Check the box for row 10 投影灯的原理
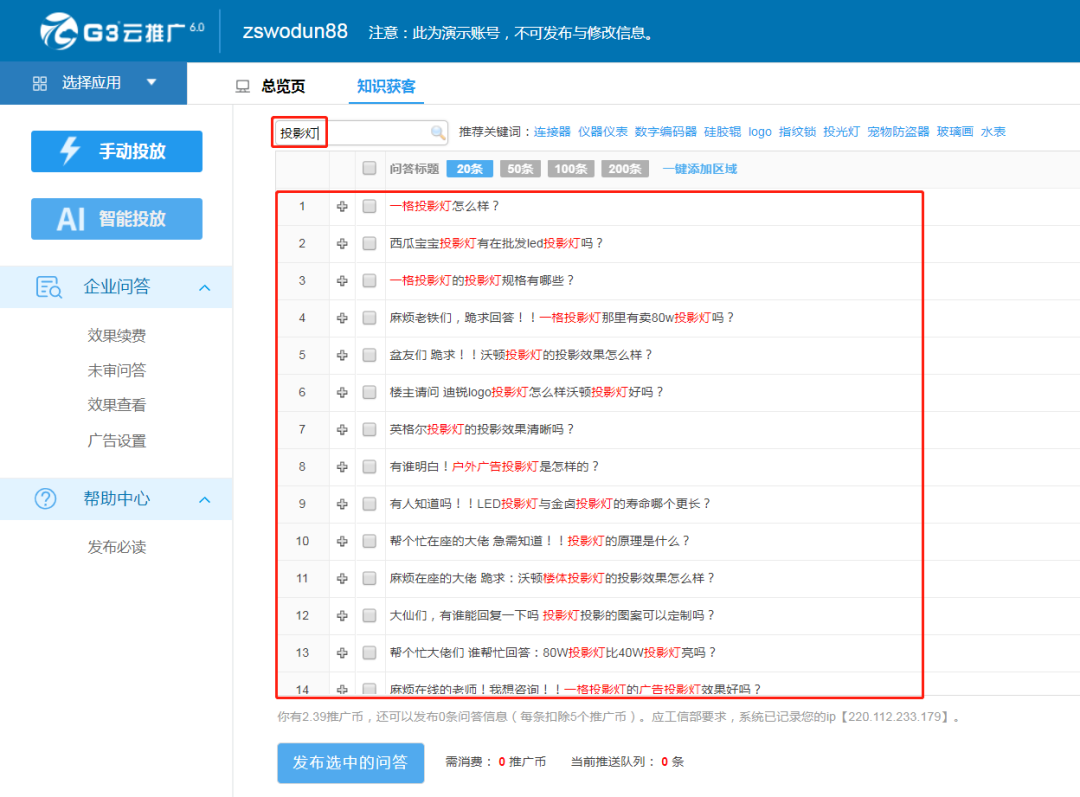 tap(369, 541)
